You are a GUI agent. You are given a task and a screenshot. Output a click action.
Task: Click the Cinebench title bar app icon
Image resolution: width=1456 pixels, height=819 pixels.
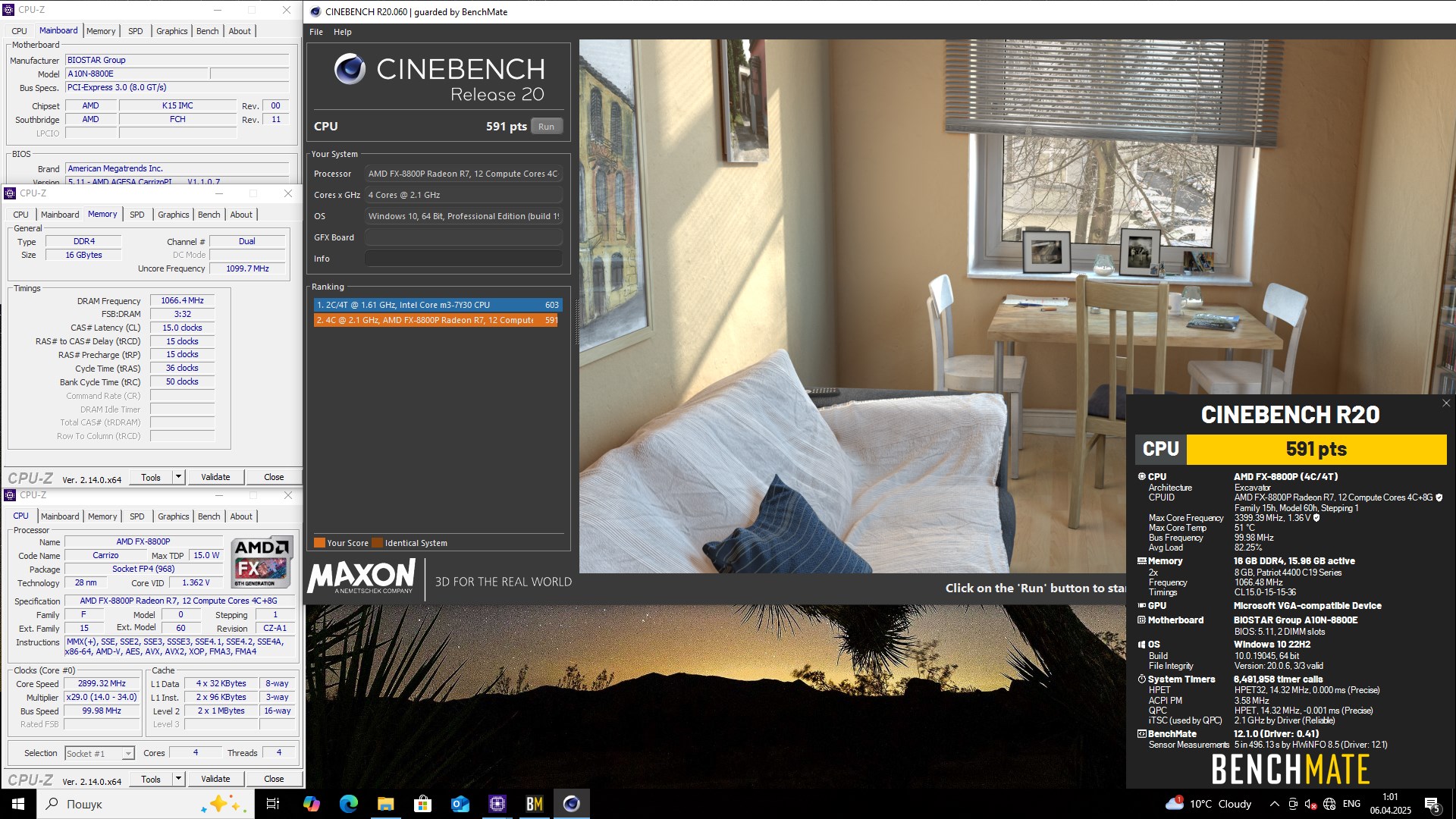(x=315, y=11)
